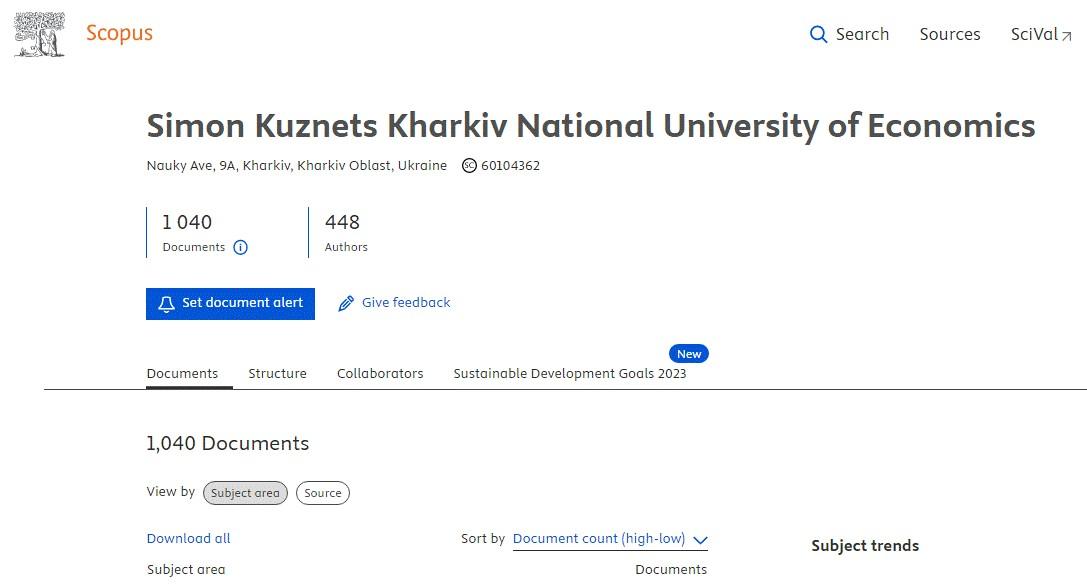Click the Documents info icon

point(240,248)
